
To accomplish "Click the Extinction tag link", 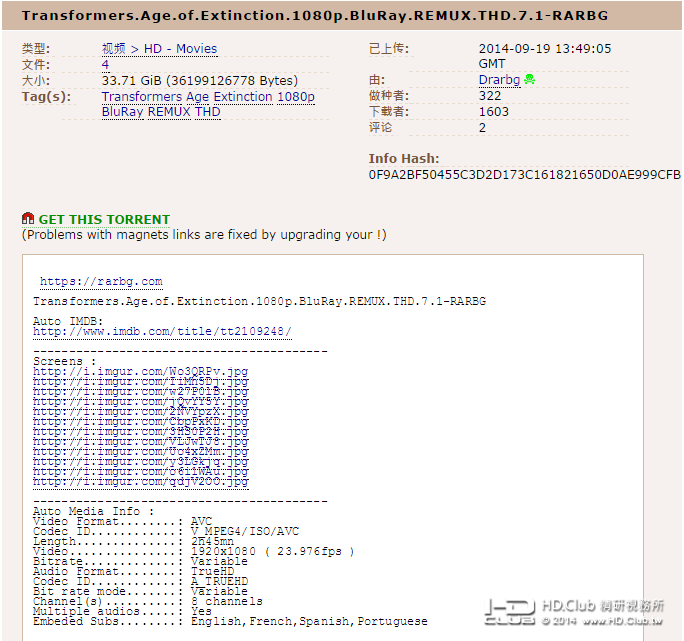I will [x=243, y=96].
